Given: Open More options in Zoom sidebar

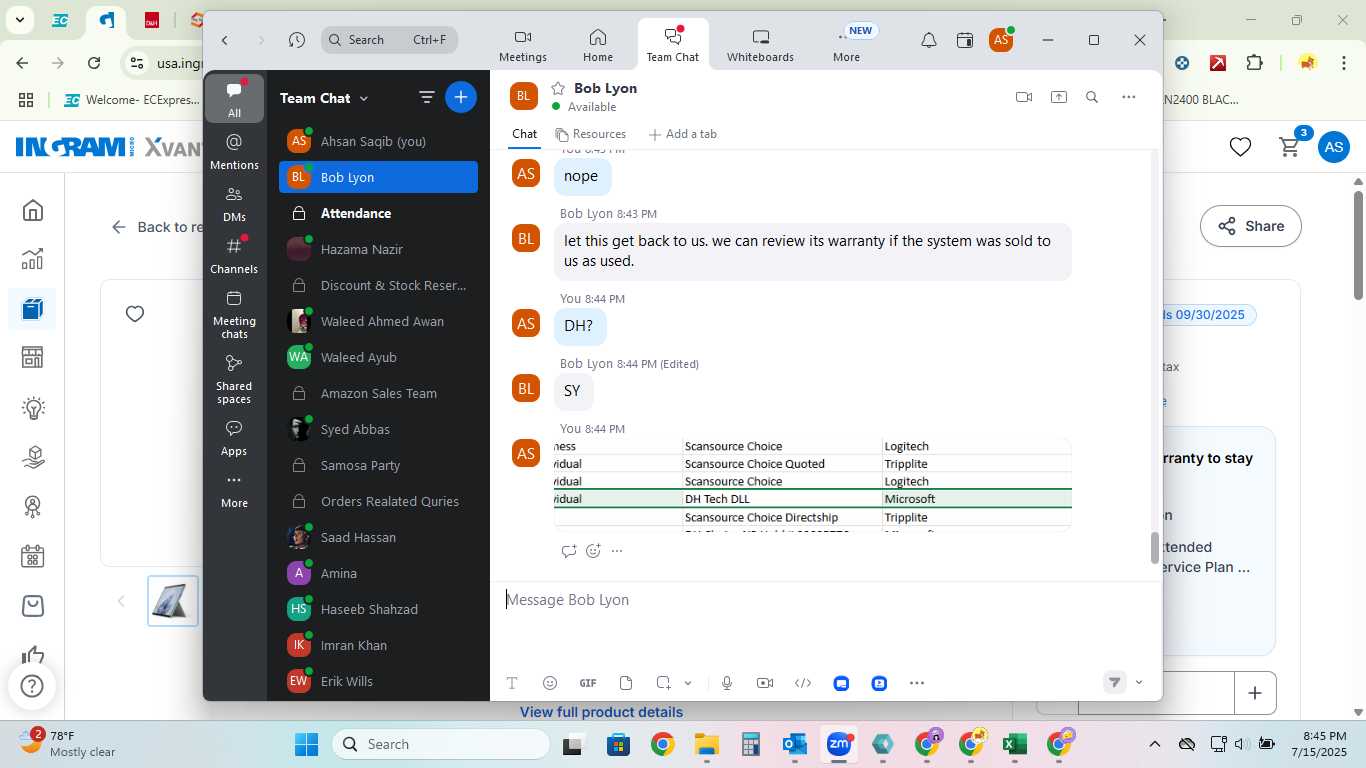Looking at the screenshot, I should [234, 490].
